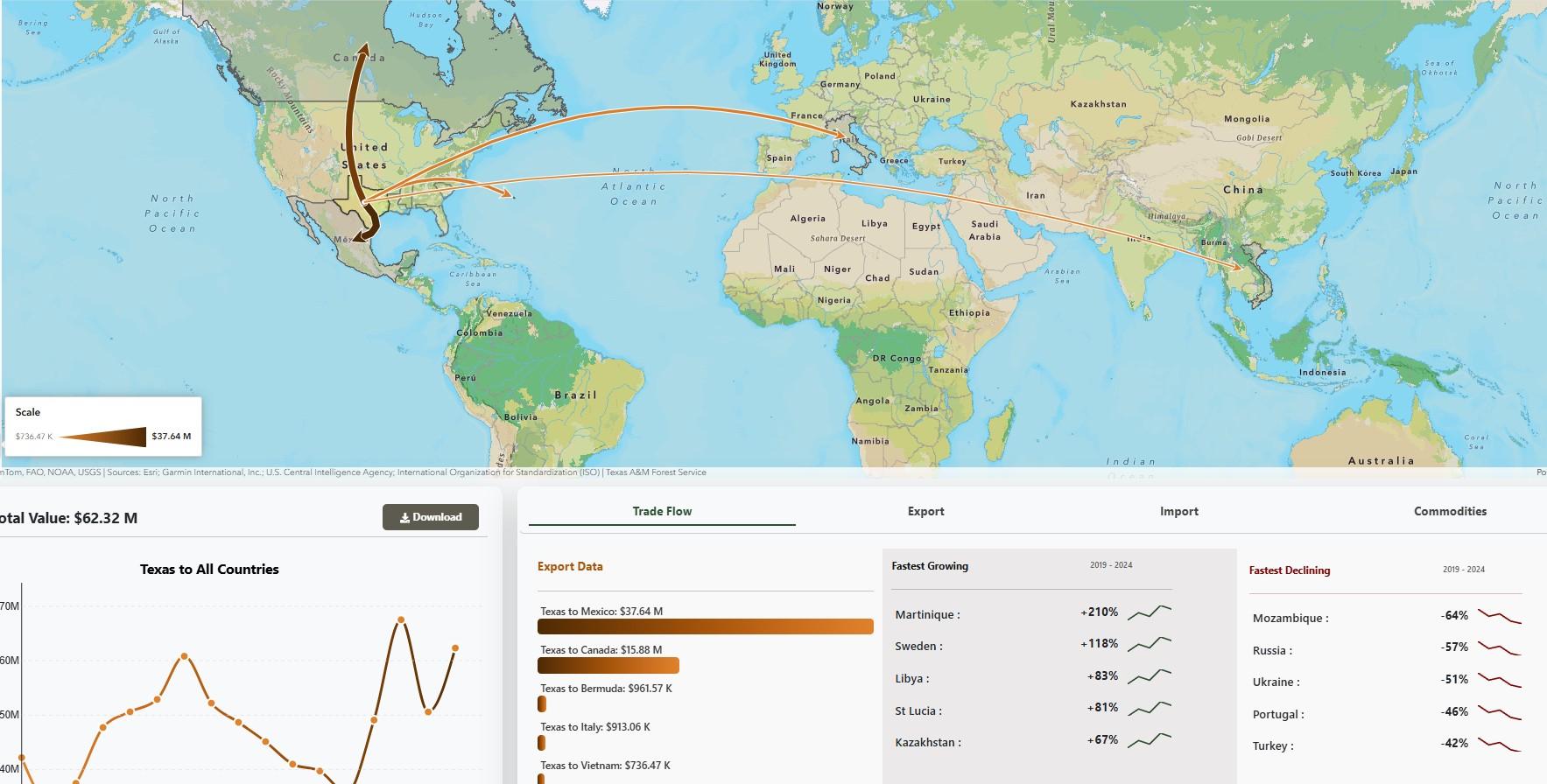Click the arrowhead of the Canada flow arrow
The height and width of the screenshot is (784, 1547).
[x=362, y=49]
